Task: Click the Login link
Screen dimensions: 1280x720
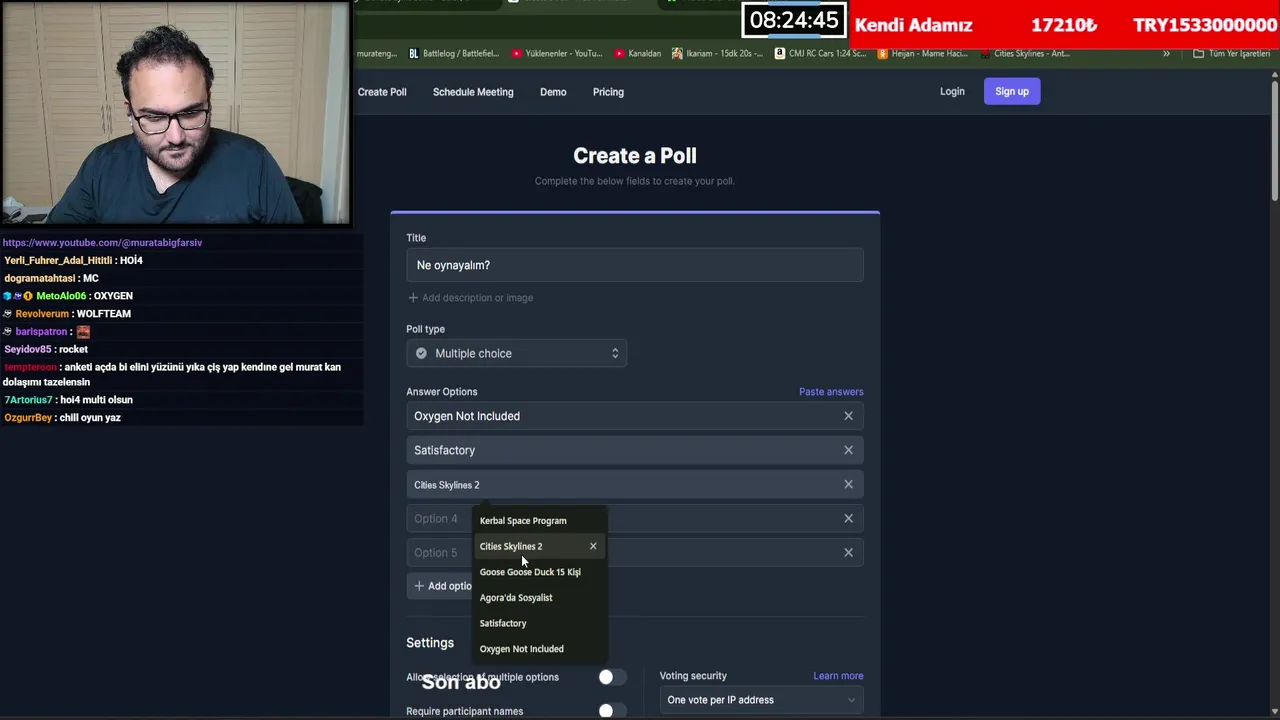Action: point(952,92)
